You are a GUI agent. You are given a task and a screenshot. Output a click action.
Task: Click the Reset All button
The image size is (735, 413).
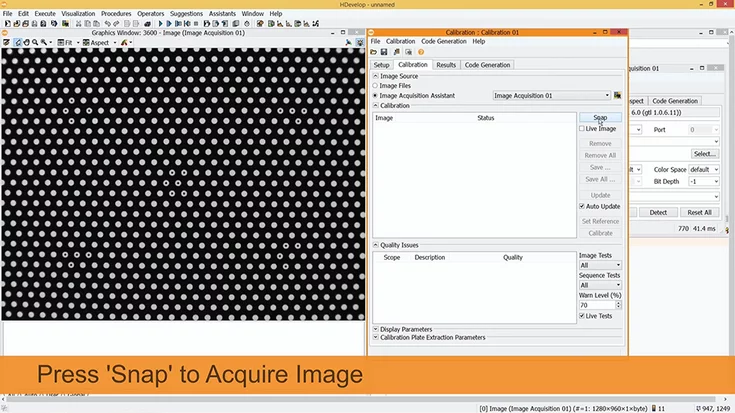(x=700, y=212)
